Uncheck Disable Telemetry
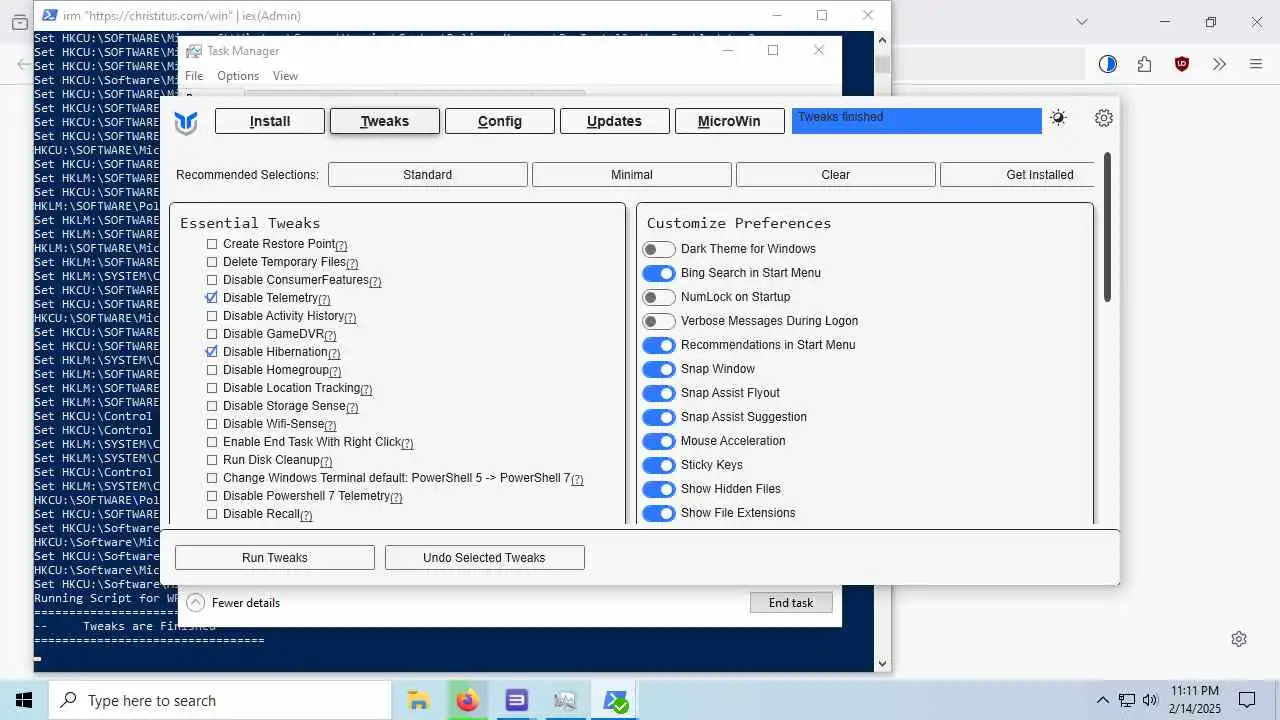The width and height of the screenshot is (1280, 720). point(212,298)
